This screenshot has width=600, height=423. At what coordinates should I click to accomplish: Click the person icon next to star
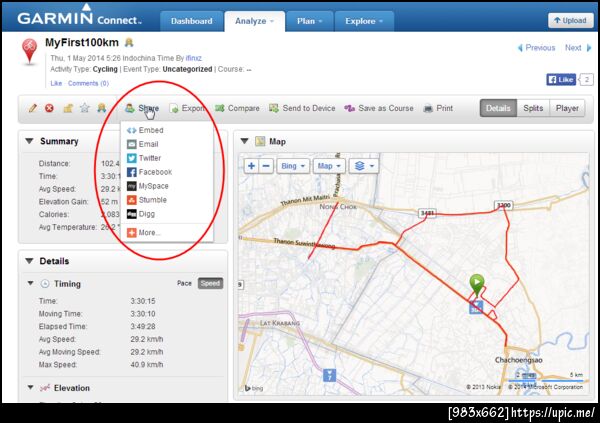(101, 108)
